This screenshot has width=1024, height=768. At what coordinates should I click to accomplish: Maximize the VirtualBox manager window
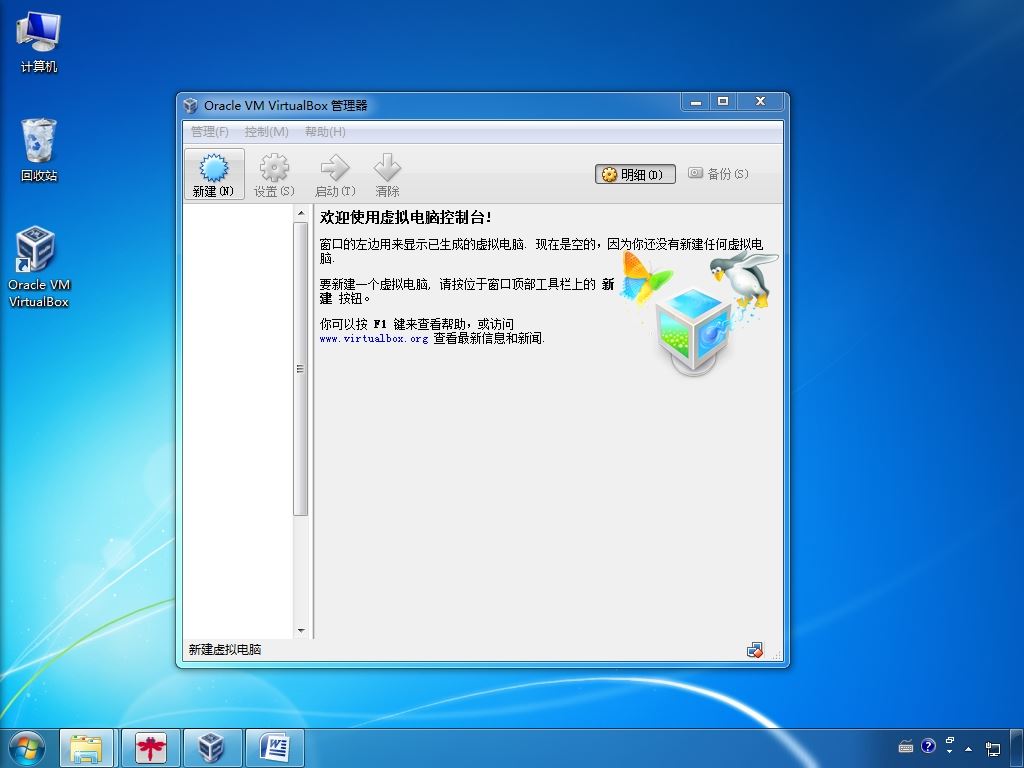coord(723,102)
